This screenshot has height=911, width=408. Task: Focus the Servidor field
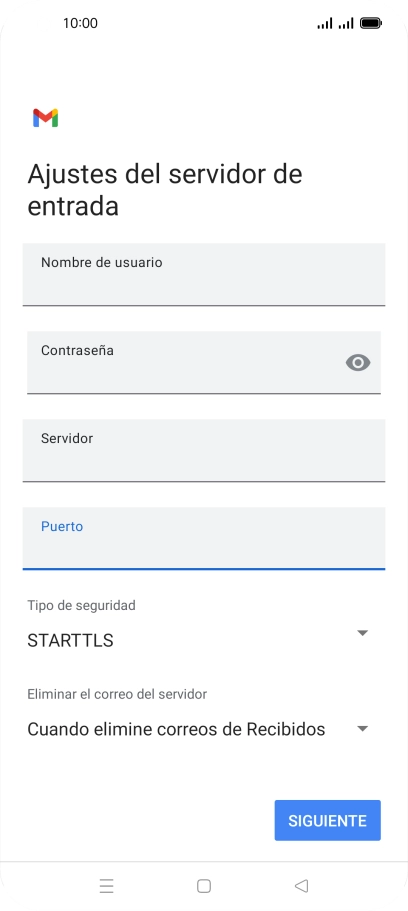pyautogui.click(x=204, y=450)
